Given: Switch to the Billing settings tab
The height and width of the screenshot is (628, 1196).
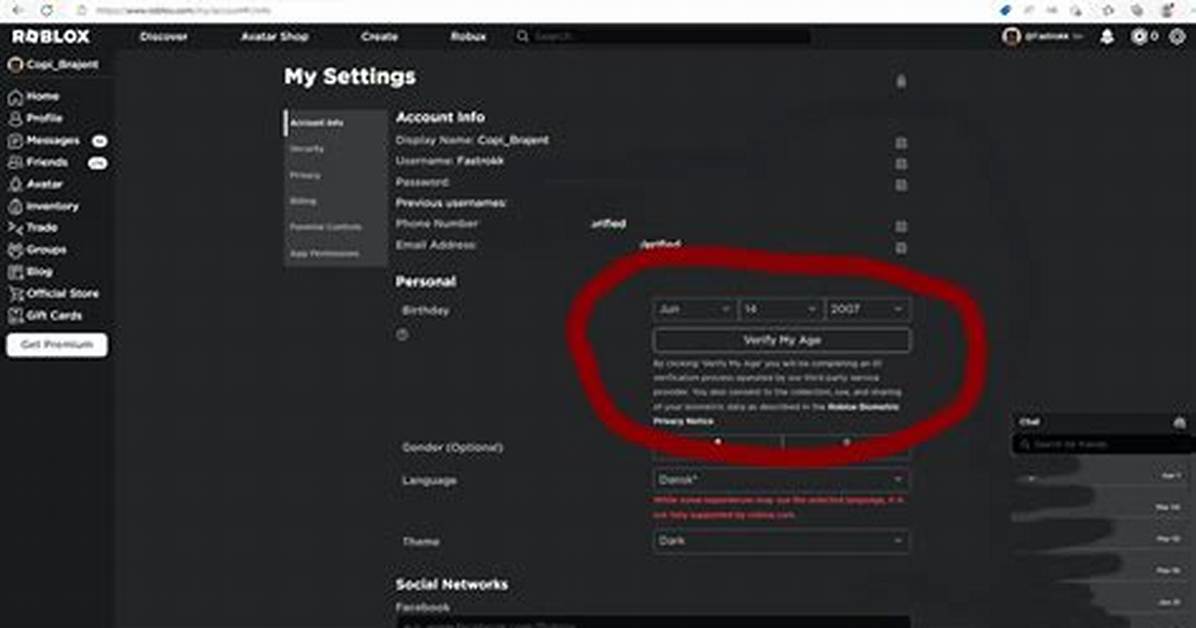Looking at the screenshot, I should [336, 201].
